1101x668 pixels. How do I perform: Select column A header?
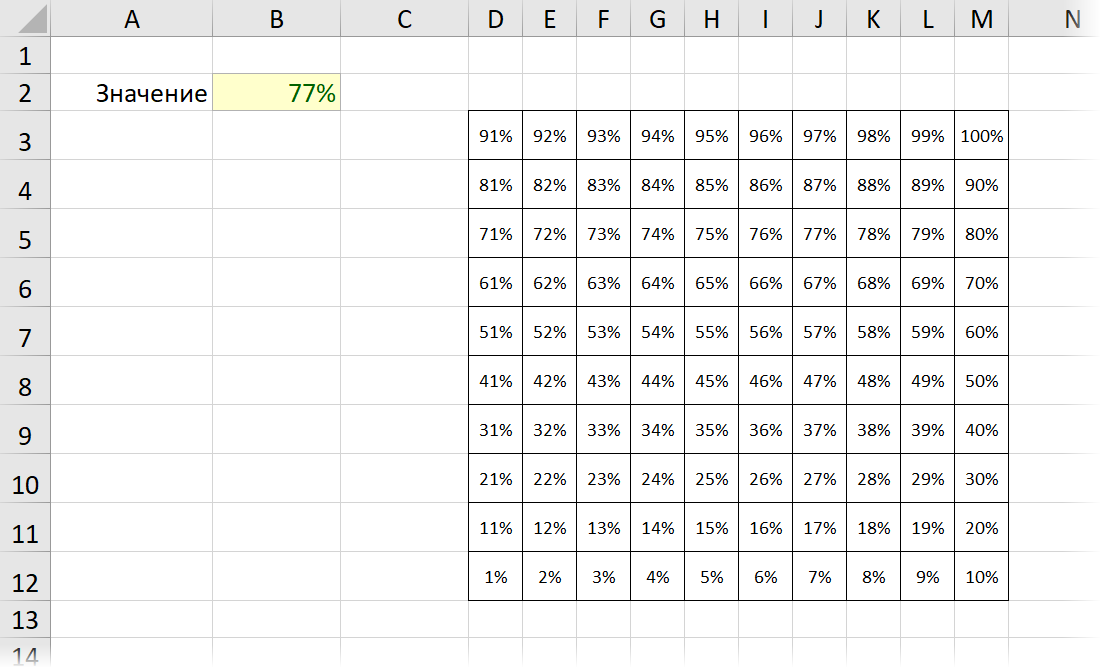click(x=131, y=19)
